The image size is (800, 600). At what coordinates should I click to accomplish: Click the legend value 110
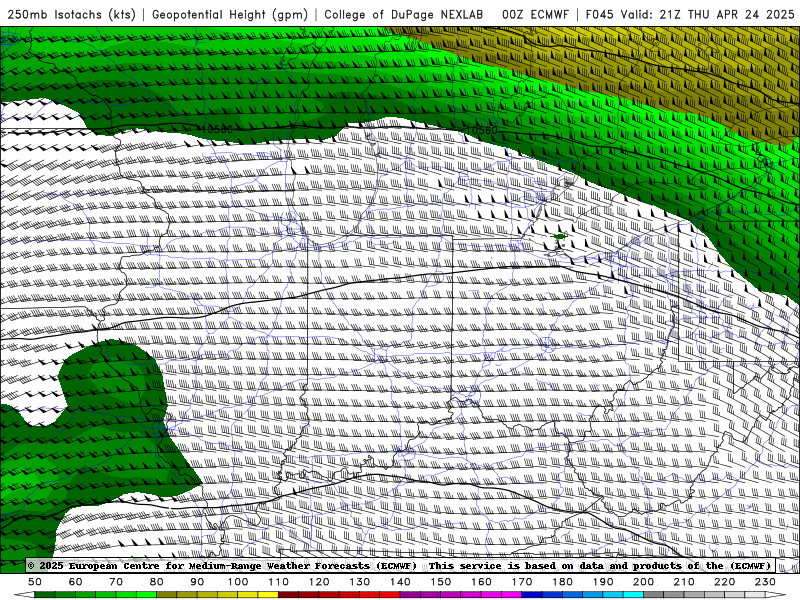[279, 582]
